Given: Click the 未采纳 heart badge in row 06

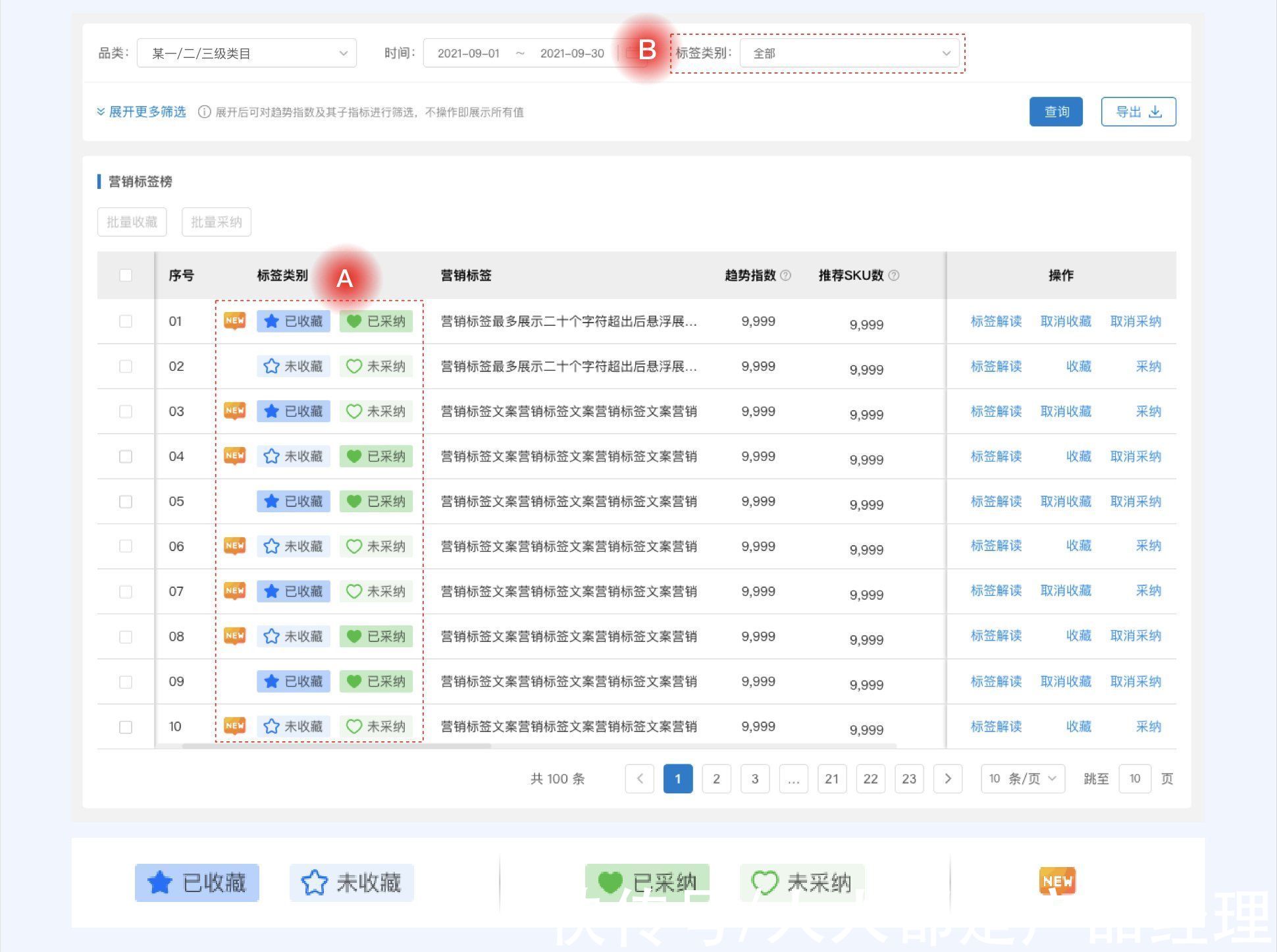Looking at the screenshot, I should [x=376, y=546].
